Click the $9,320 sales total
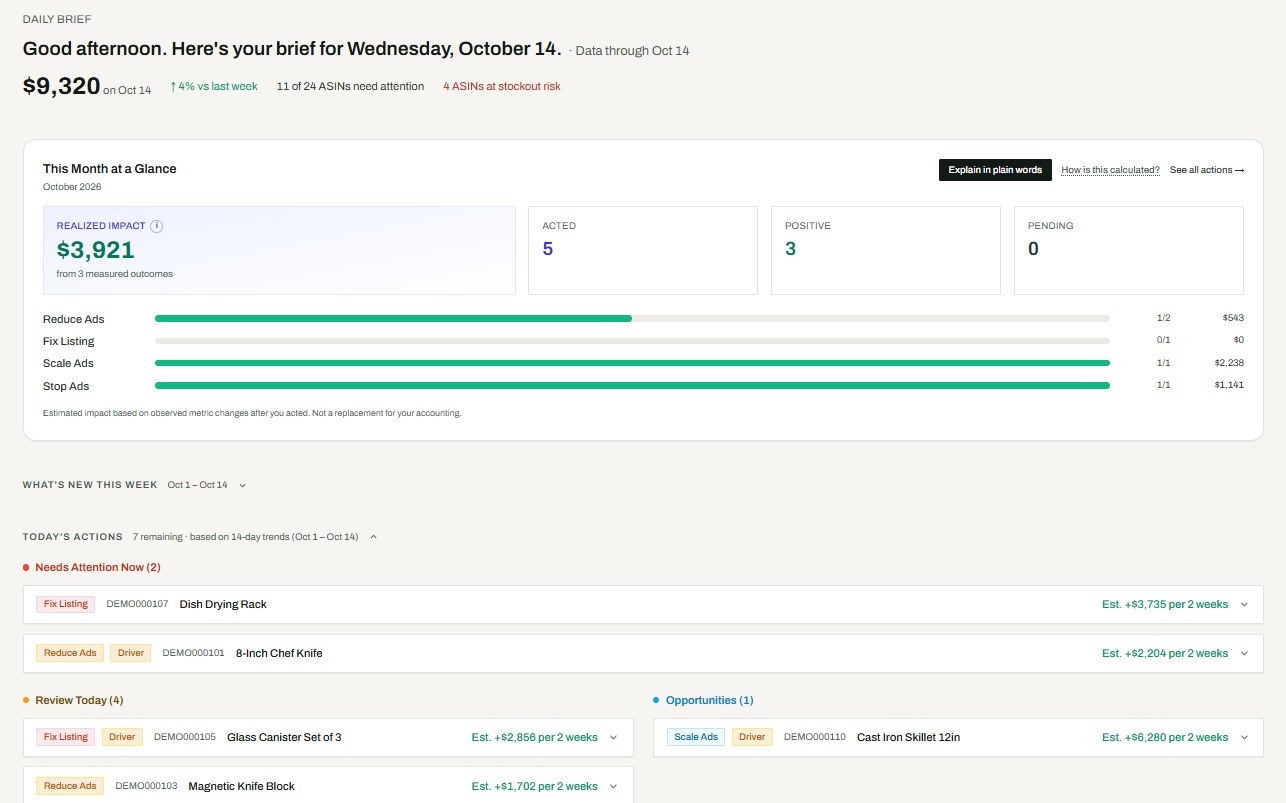 point(61,86)
